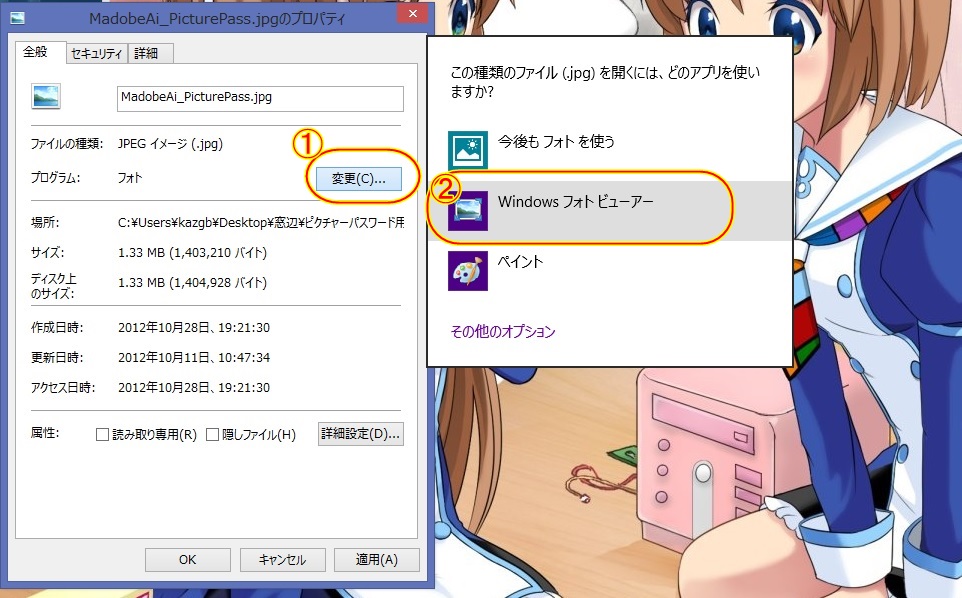Confirm with the OK button
Viewport: 962px width, 598px height.
click(188, 560)
